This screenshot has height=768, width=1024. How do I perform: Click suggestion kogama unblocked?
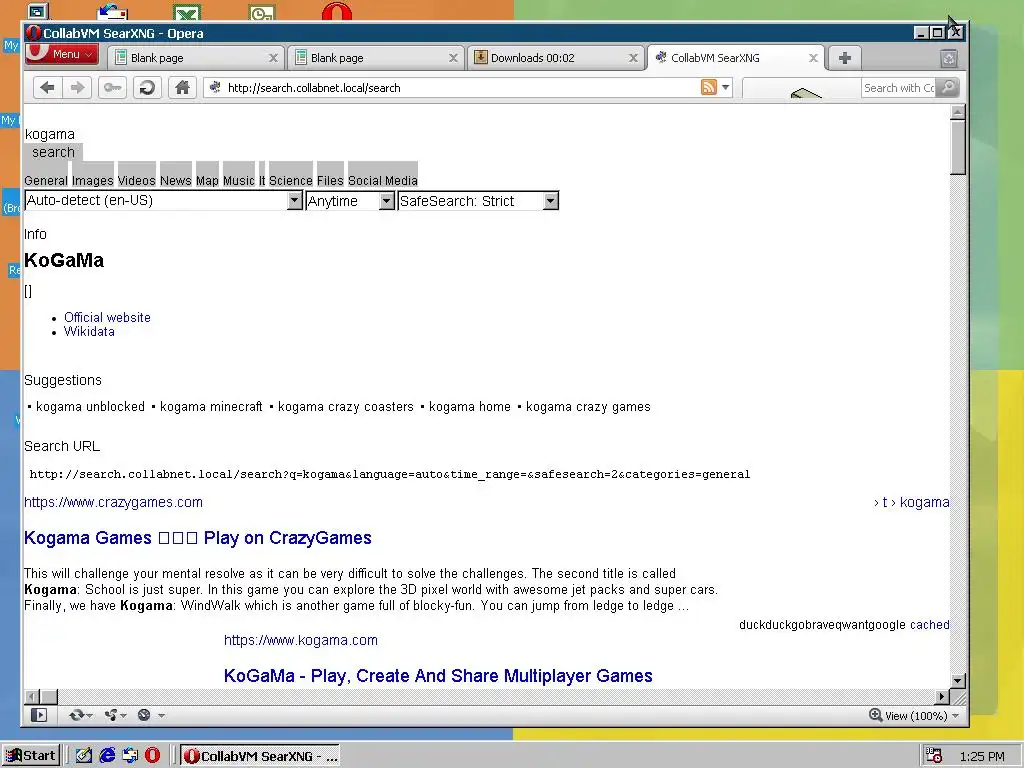[90, 406]
